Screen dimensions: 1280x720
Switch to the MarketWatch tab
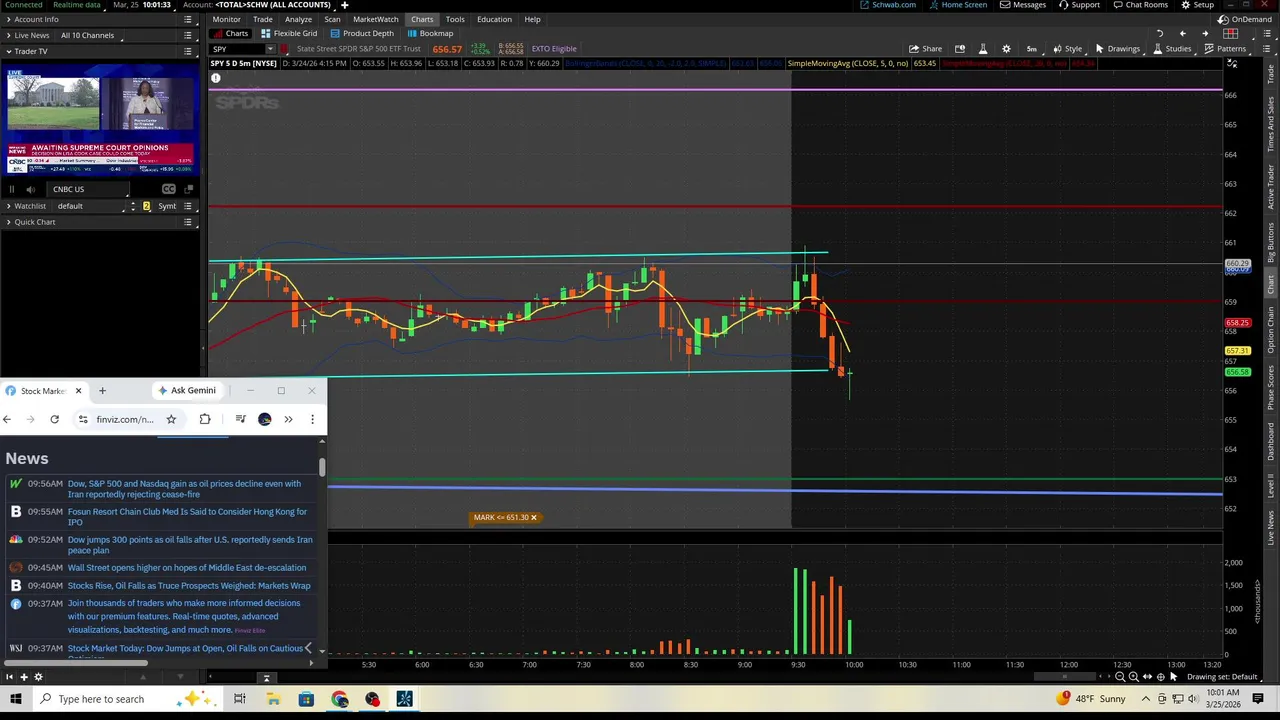pos(375,19)
